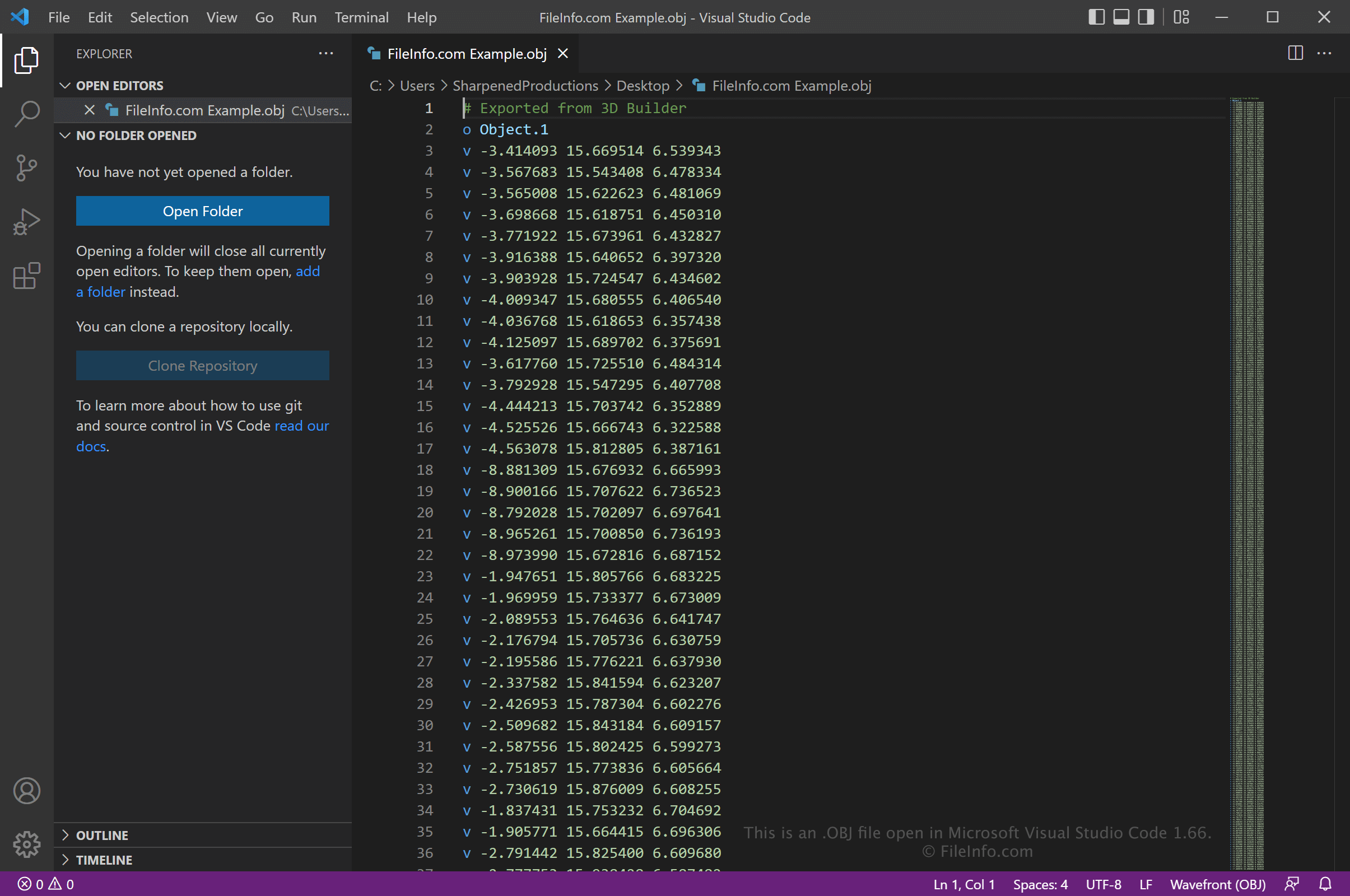Split the editor to the right
Viewport: 1350px width, 896px height.
click(1295, 53)
